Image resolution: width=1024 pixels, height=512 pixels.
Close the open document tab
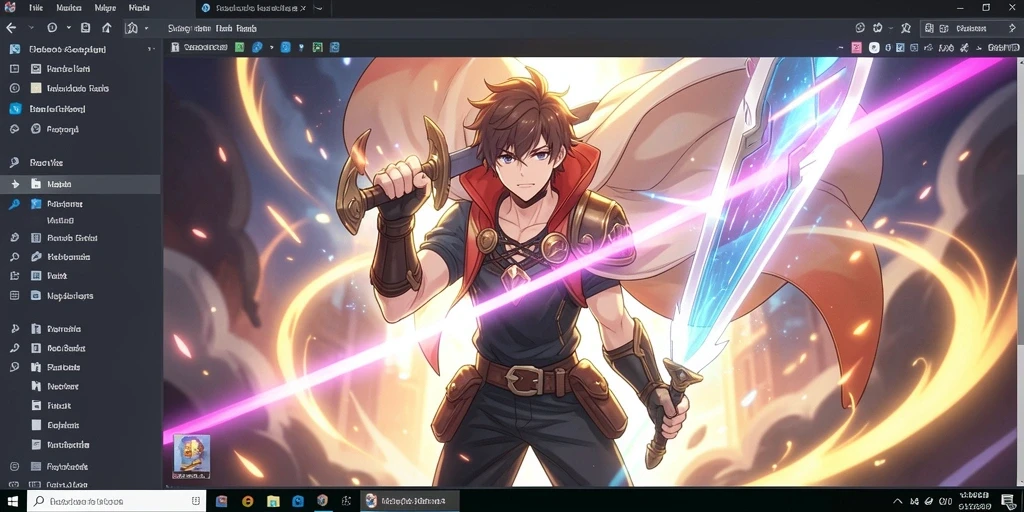(x=302, y=8)
